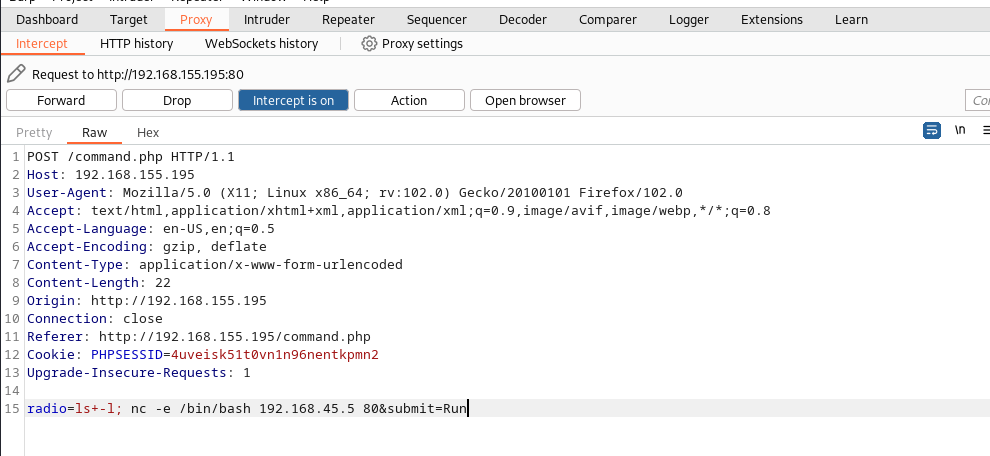This screenshot has height=456, width=990.
Task: Go to the Extensions tab
Action: click(772, 20)
